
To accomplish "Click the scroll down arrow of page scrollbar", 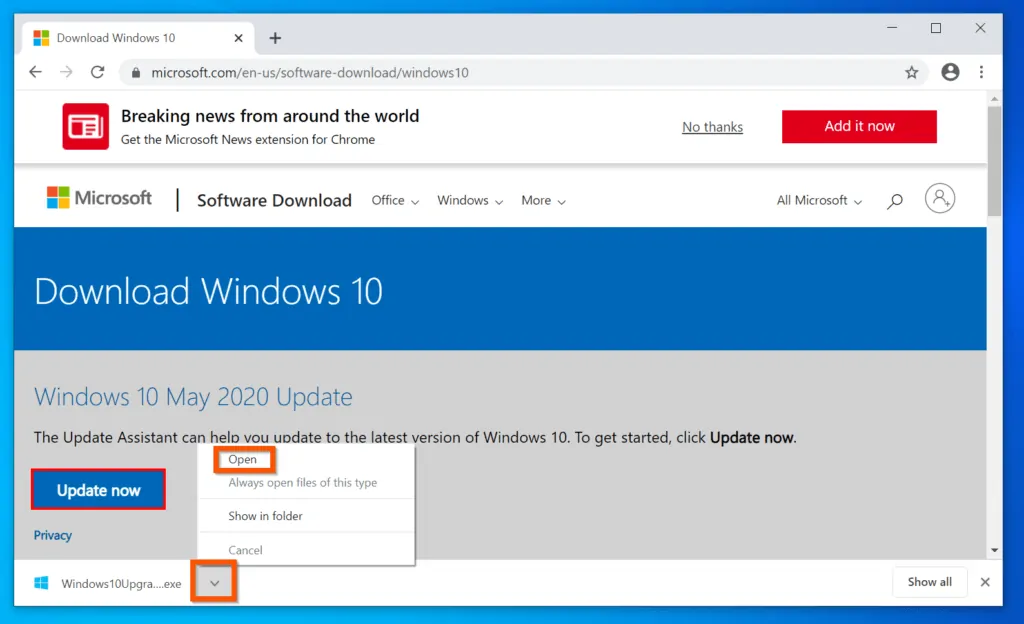I will click(x=994, y=550).
